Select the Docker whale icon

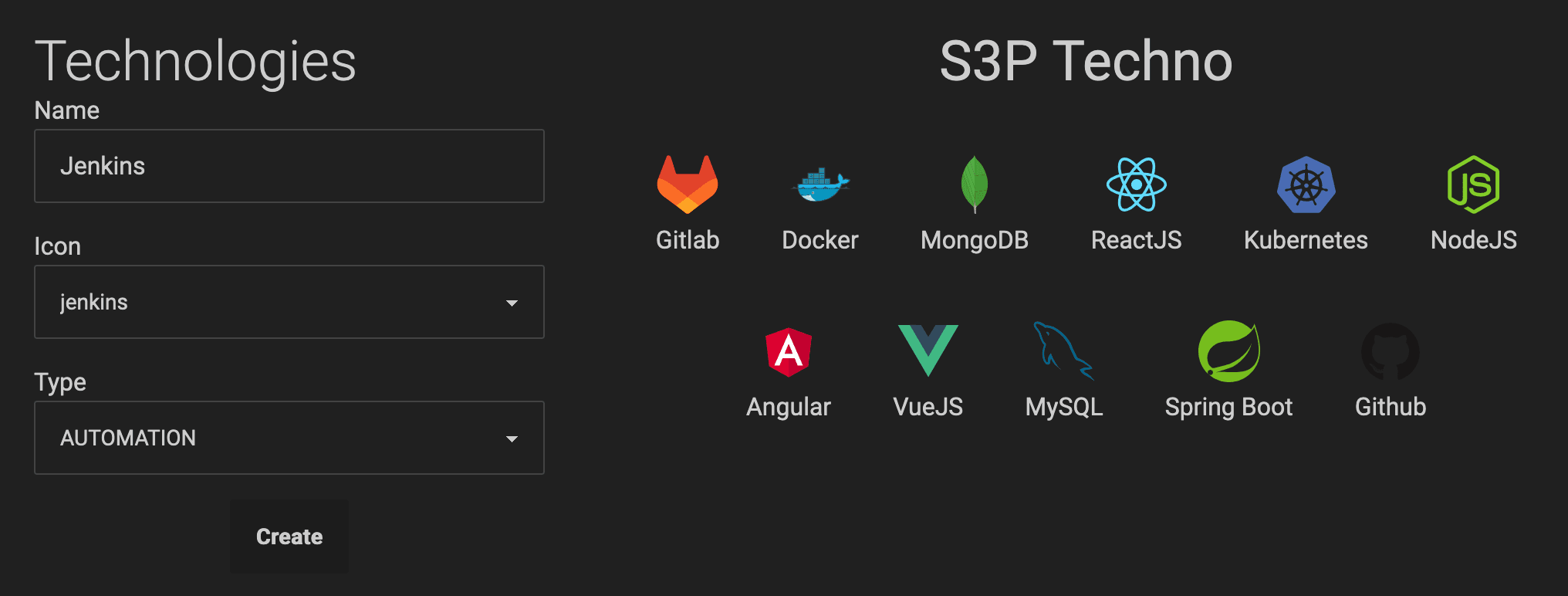point(820,185)
